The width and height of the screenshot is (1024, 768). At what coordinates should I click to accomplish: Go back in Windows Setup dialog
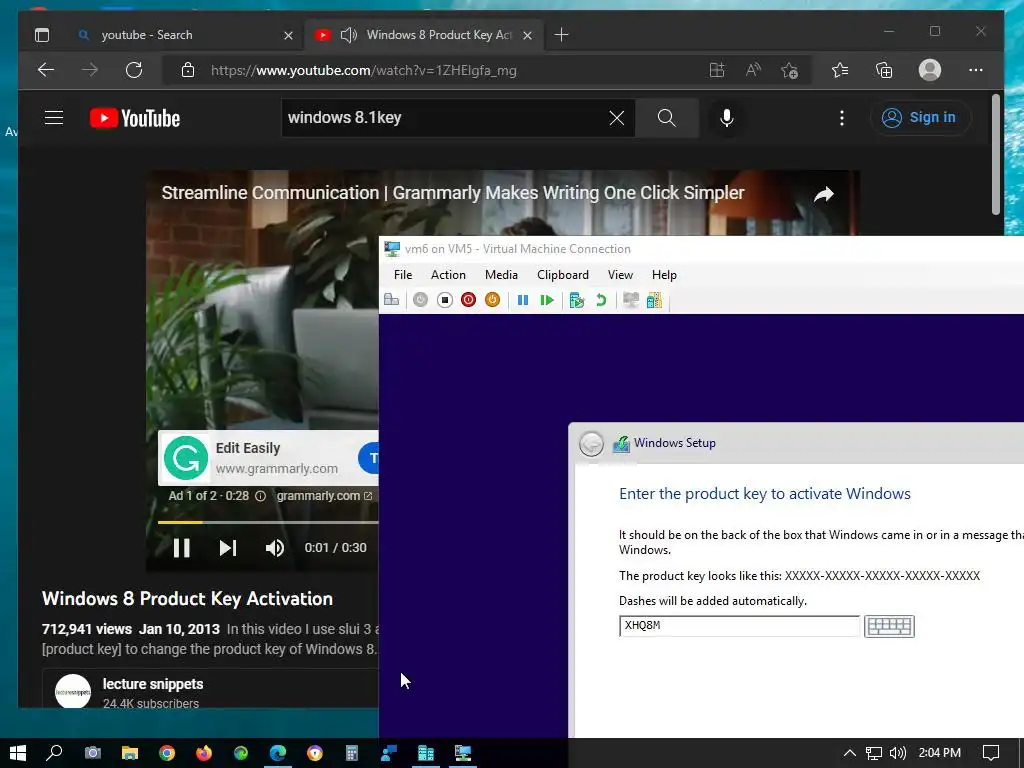(591, 444)
